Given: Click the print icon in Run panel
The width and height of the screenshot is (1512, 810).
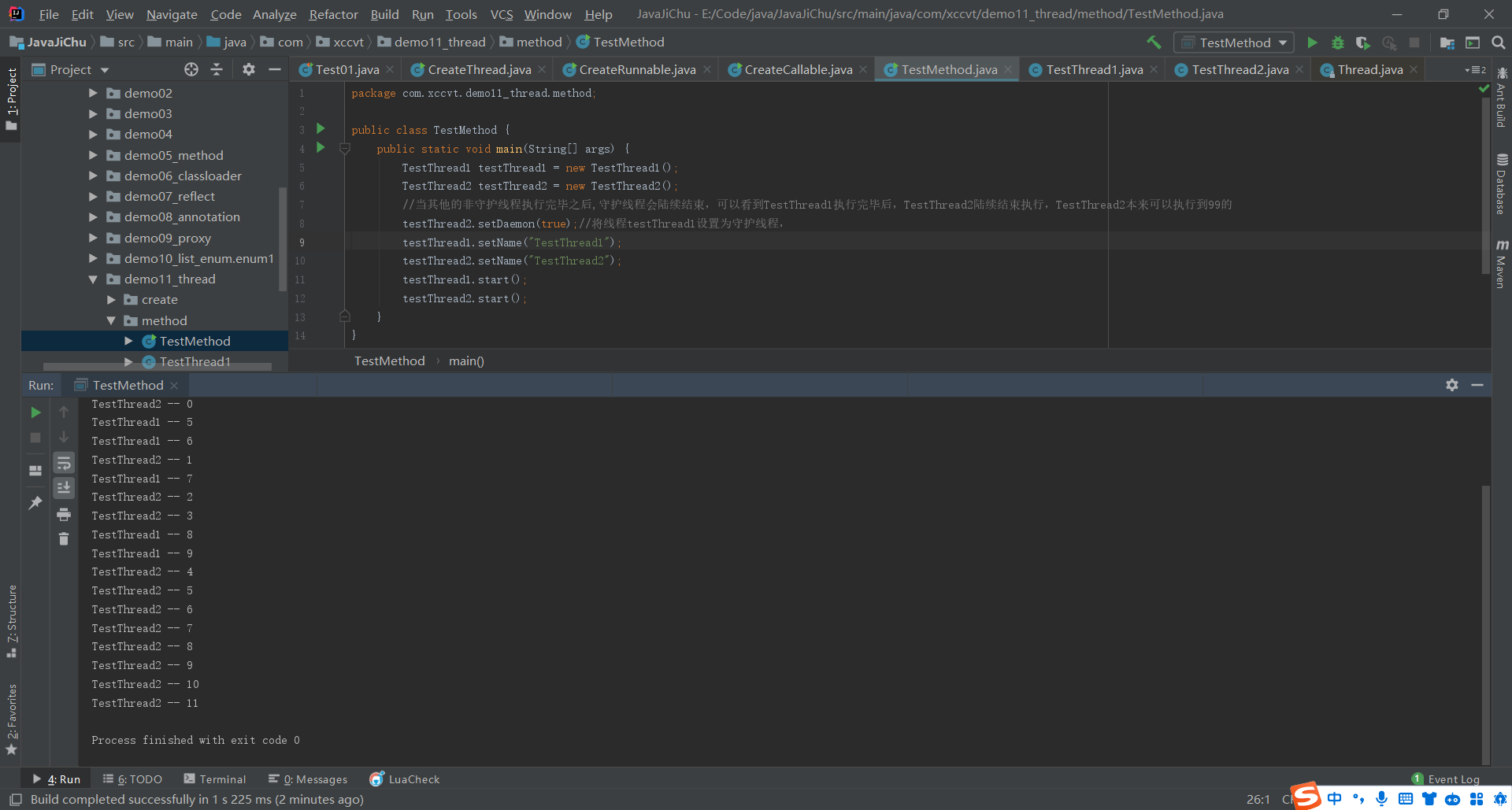Looking at the screenshot, I should click(64, 514).
